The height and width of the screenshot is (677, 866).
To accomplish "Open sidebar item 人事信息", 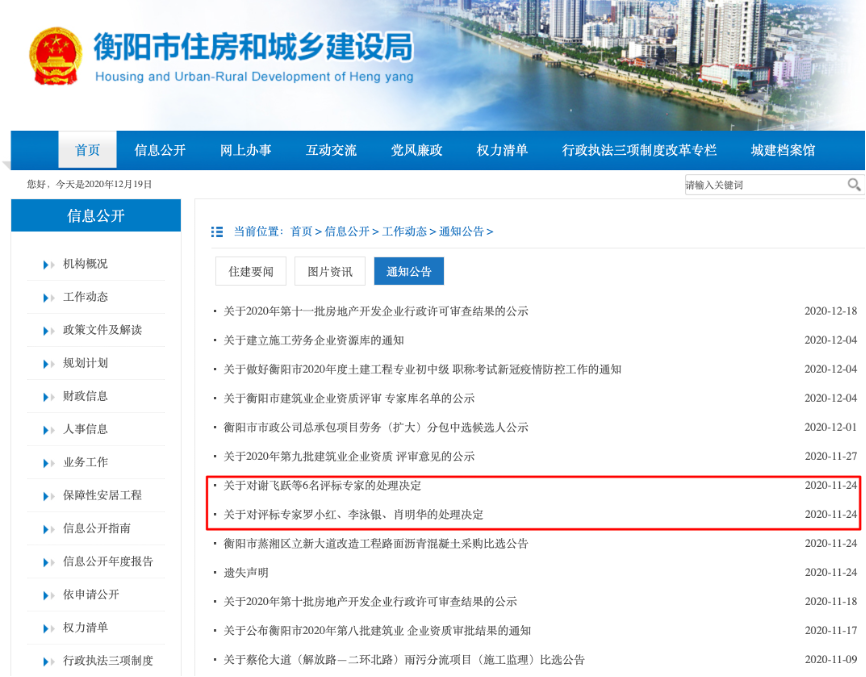I will pos(85,429).
